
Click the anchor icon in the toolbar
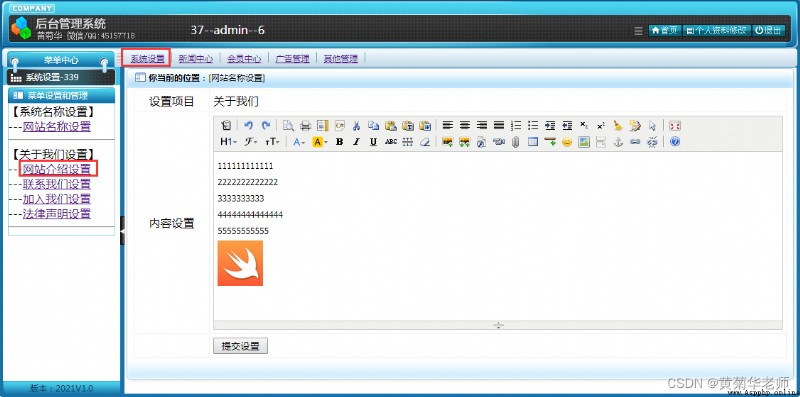(618, 142)
